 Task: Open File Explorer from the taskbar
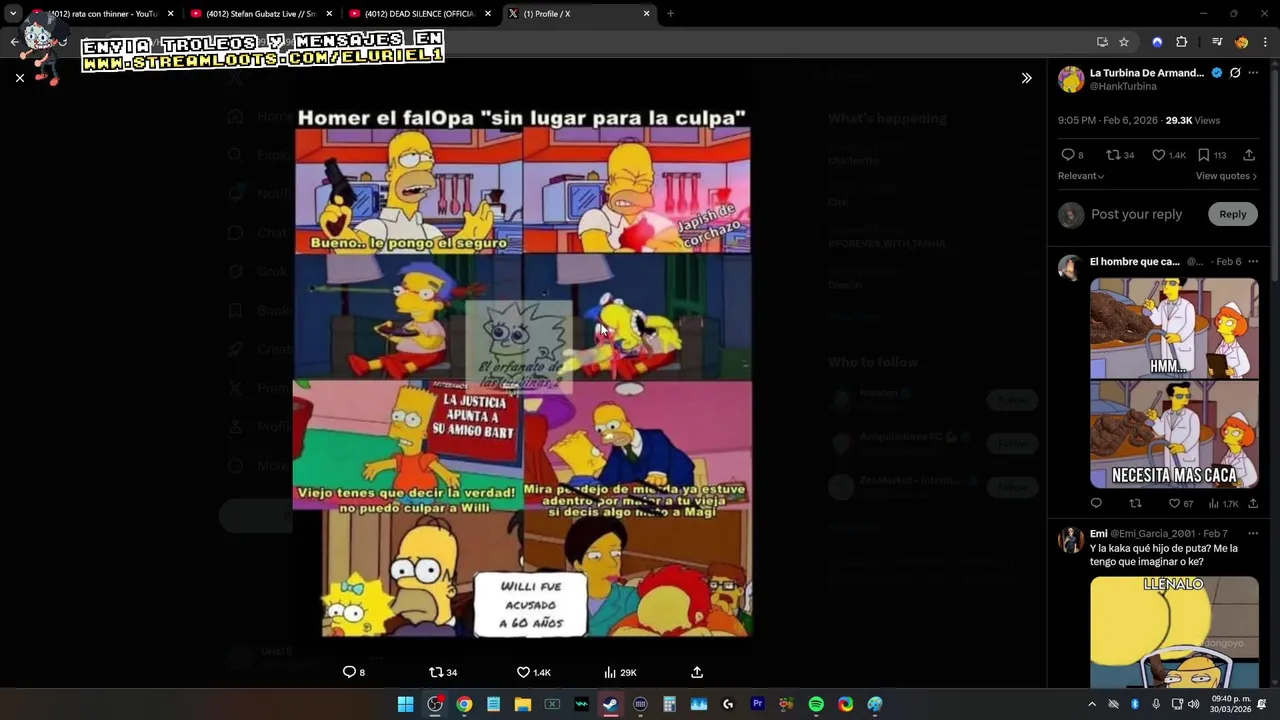pos(523,704)
